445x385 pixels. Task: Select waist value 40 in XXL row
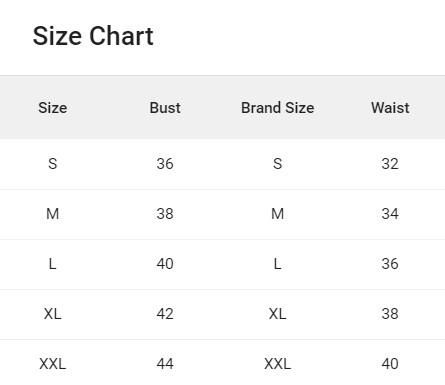(390, 364)
